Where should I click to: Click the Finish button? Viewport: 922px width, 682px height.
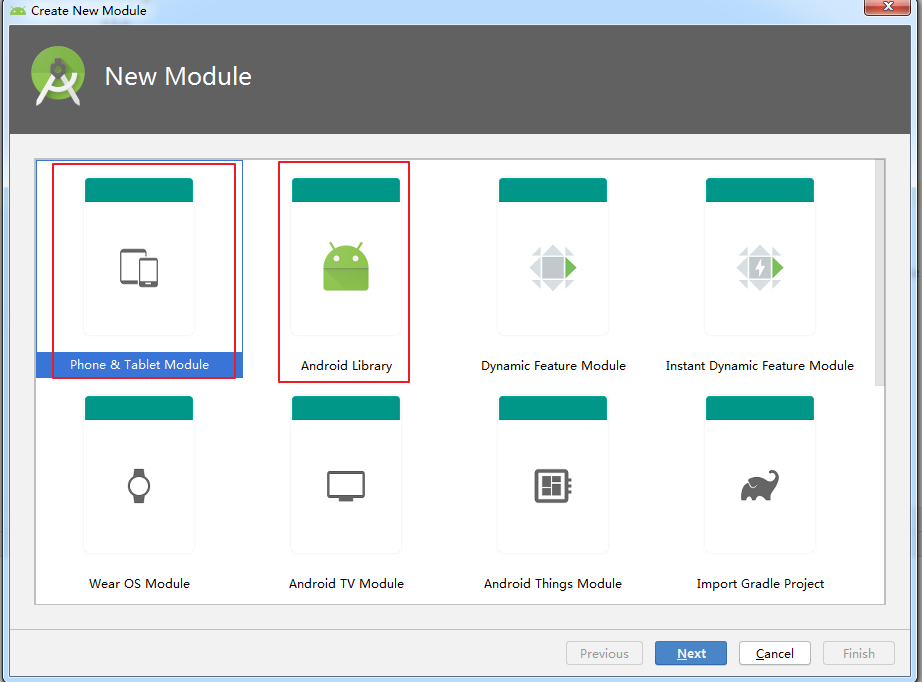(x=858, y=653)
